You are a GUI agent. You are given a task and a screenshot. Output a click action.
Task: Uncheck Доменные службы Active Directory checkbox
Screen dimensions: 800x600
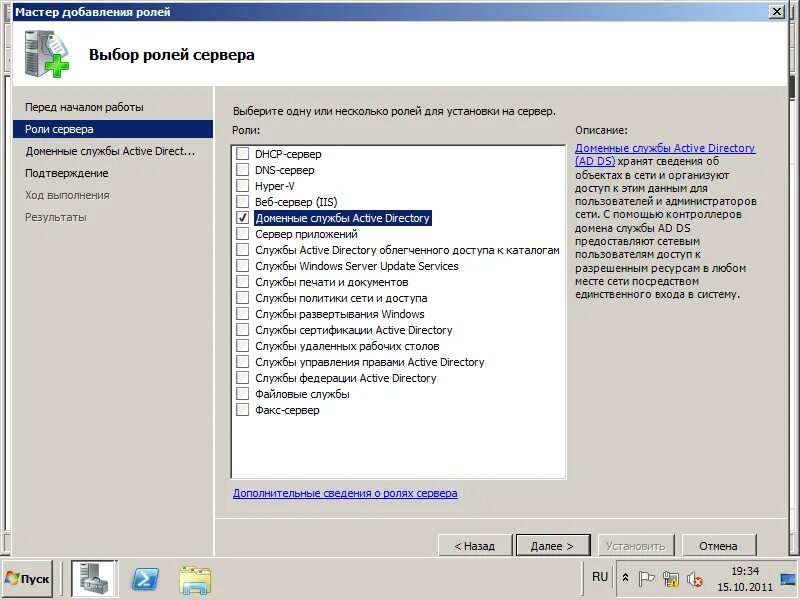(x=242, y=218)
